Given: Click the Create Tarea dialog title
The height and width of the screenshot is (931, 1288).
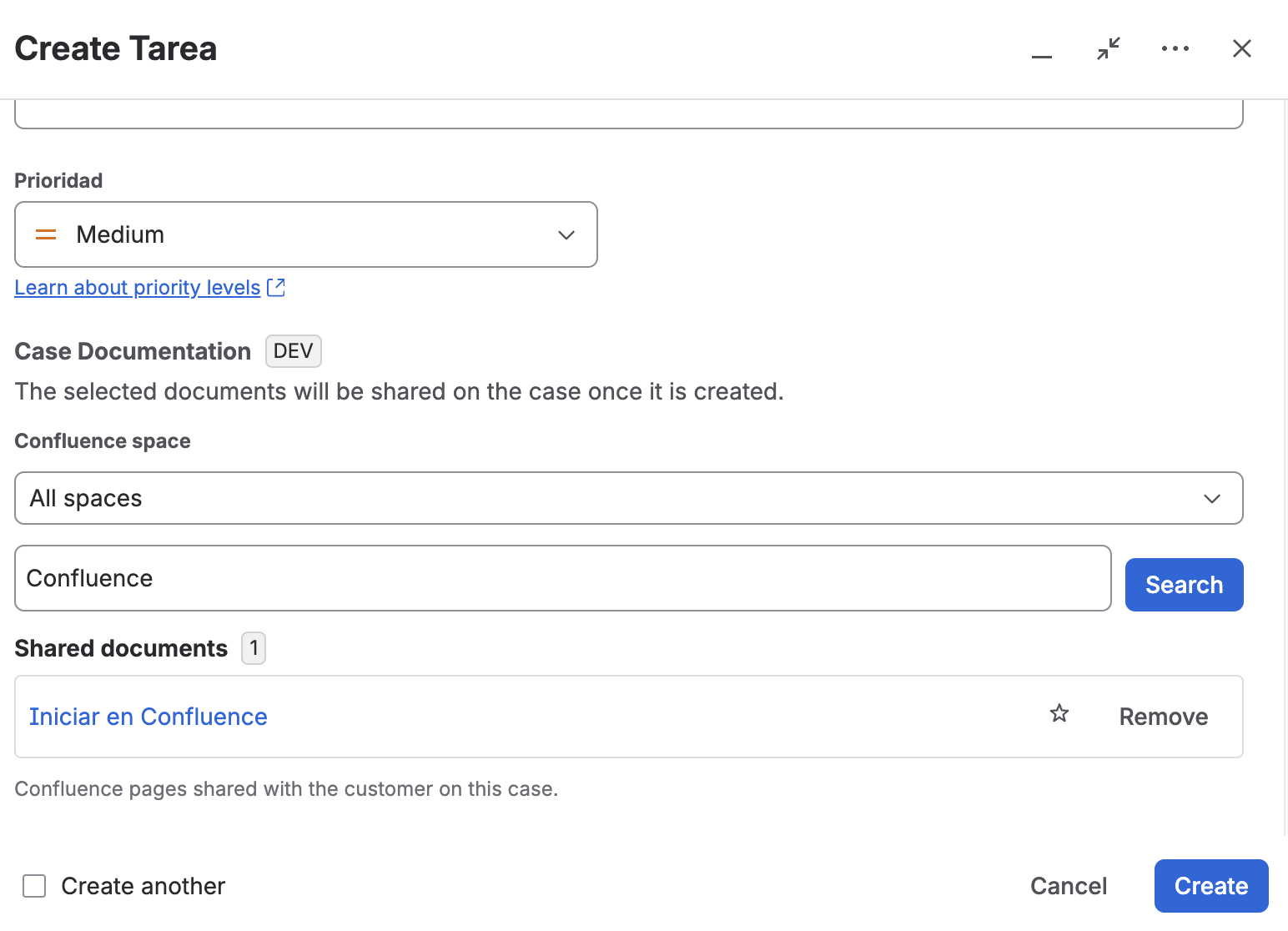Looking at the screenshot, I should [116, 49].
